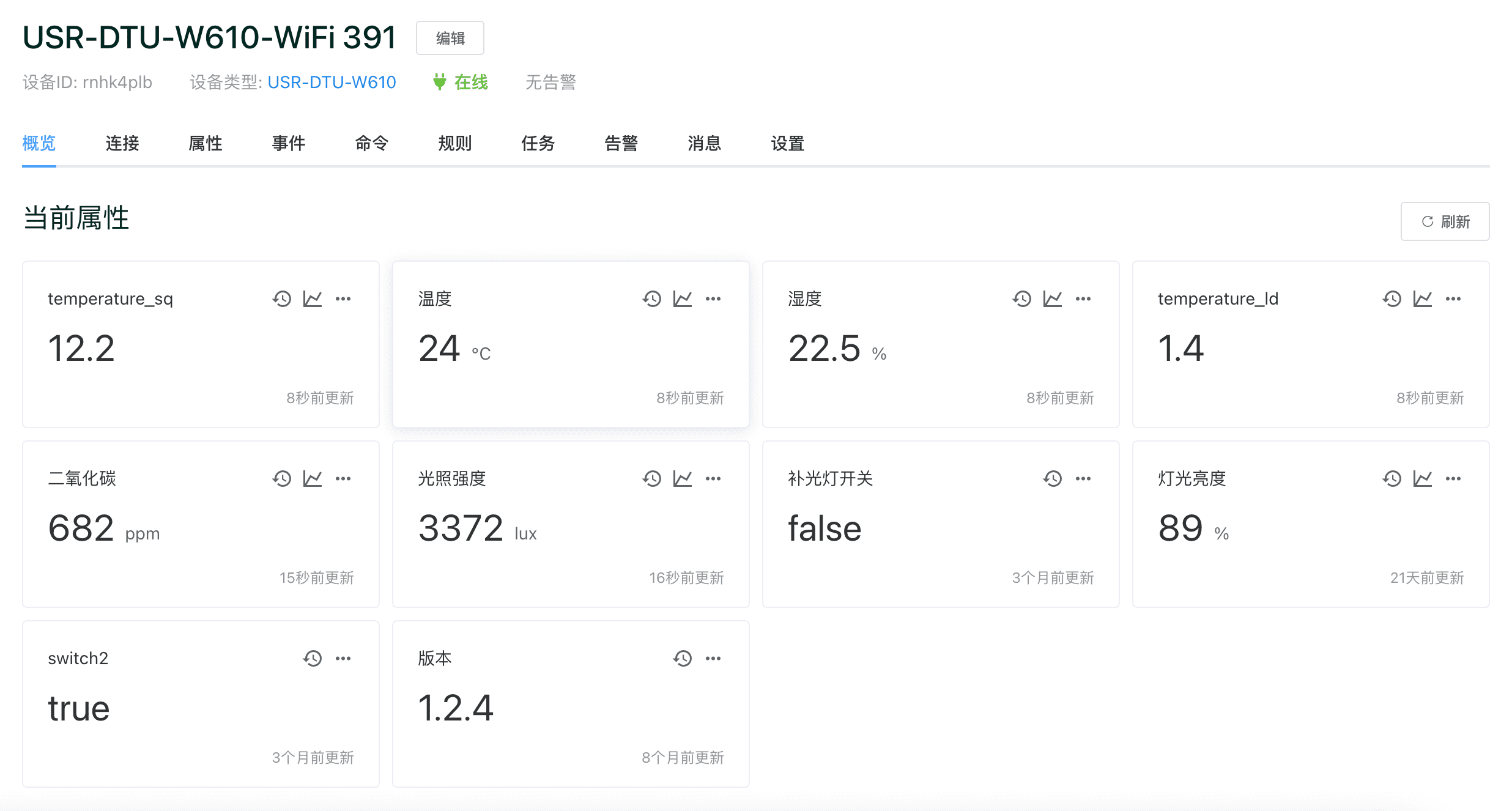Open the 告警 tab
Image resolution: width=1512 pixels, height=811 pixels.
tap(621, 143)
